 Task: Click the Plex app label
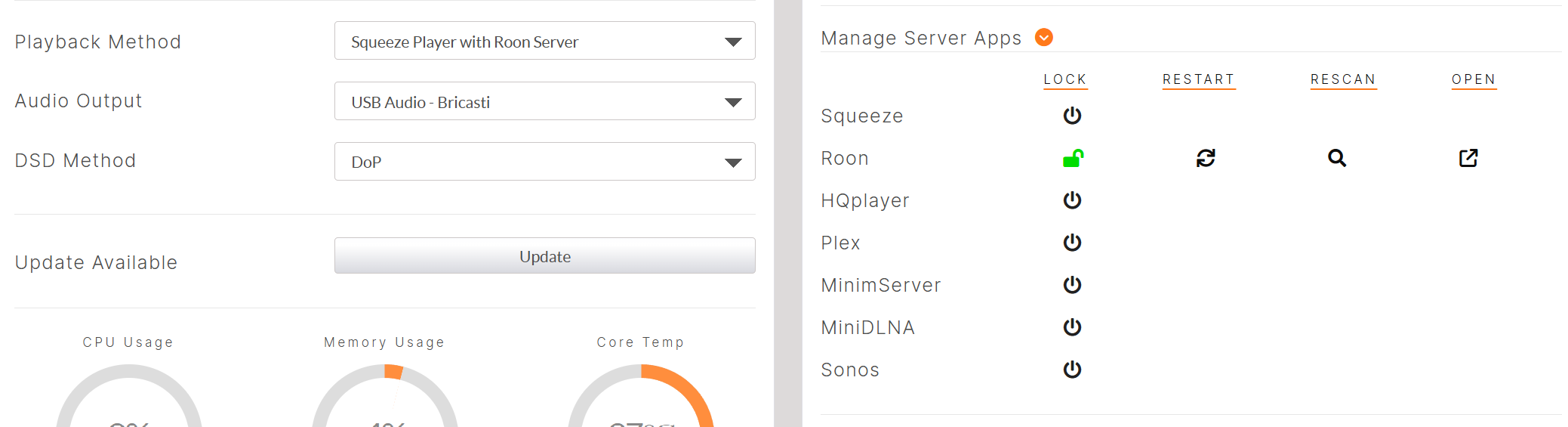(840, 243)
